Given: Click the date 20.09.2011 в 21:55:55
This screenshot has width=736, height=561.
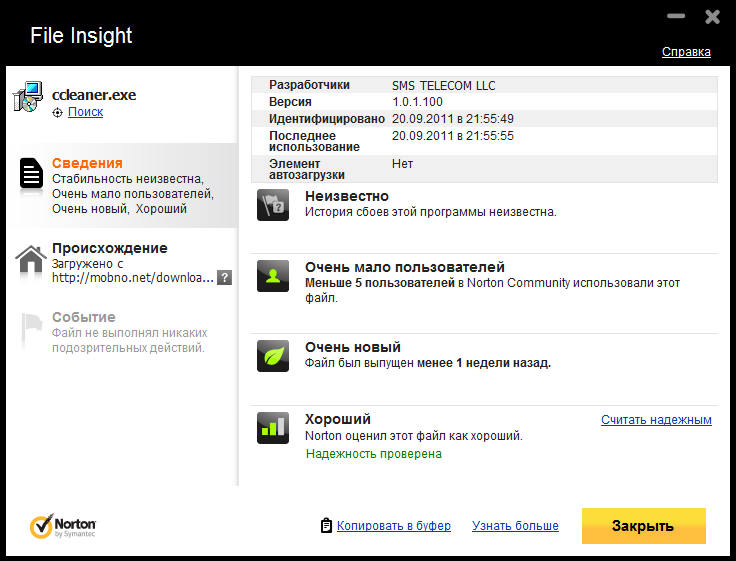Looking at the screenshot, I should point(453,136).
